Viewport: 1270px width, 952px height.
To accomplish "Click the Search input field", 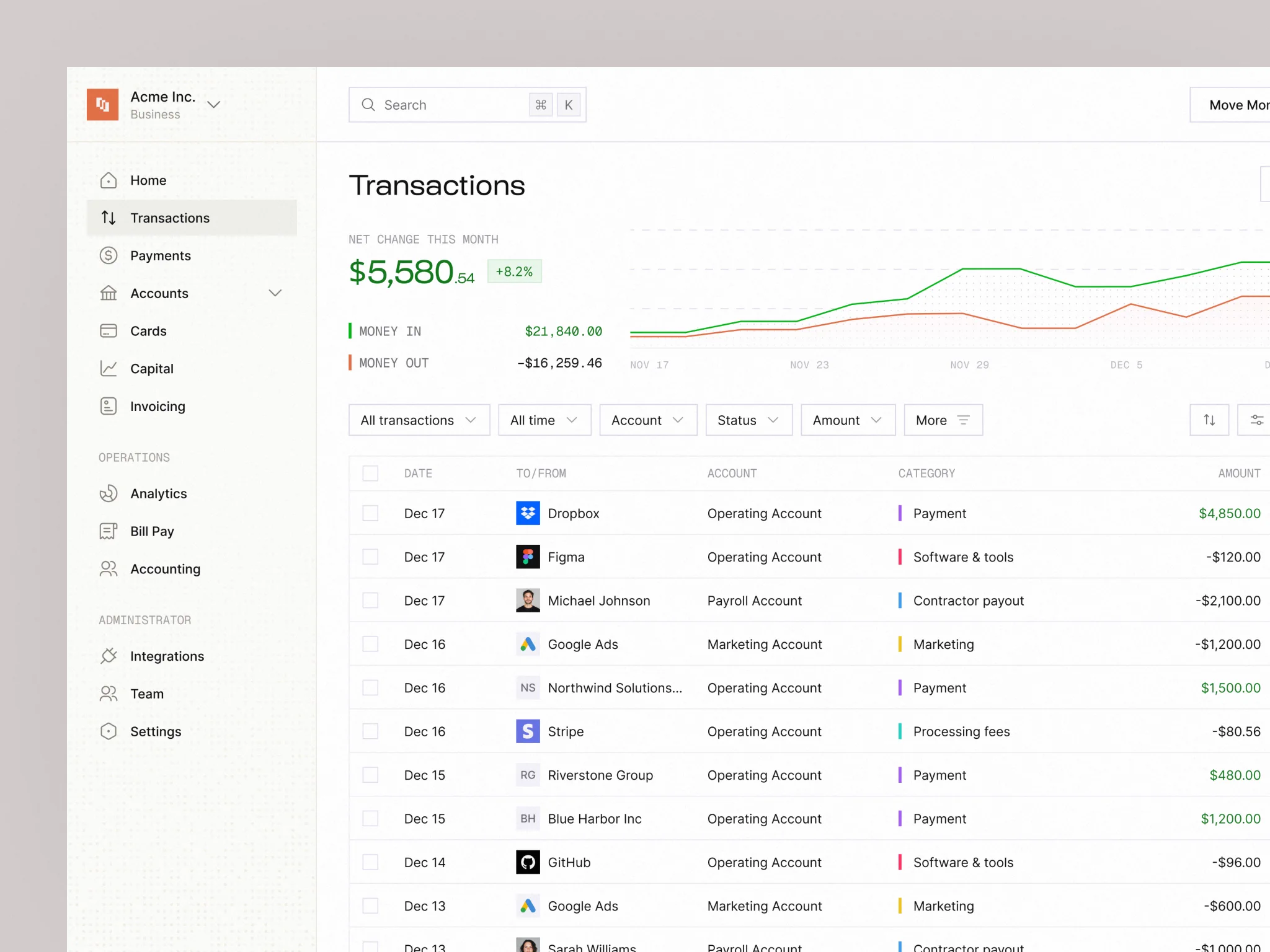I will (x=468, y=105).
